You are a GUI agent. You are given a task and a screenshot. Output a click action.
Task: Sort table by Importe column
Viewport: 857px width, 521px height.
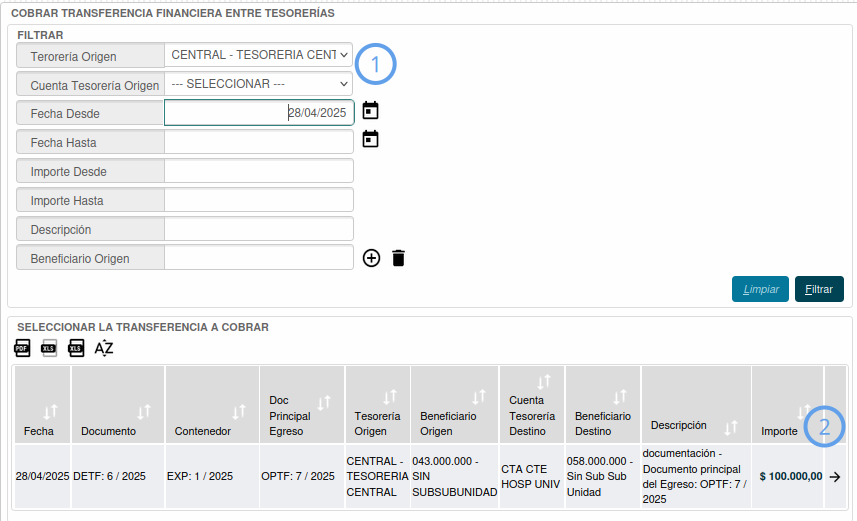[803, 412]
